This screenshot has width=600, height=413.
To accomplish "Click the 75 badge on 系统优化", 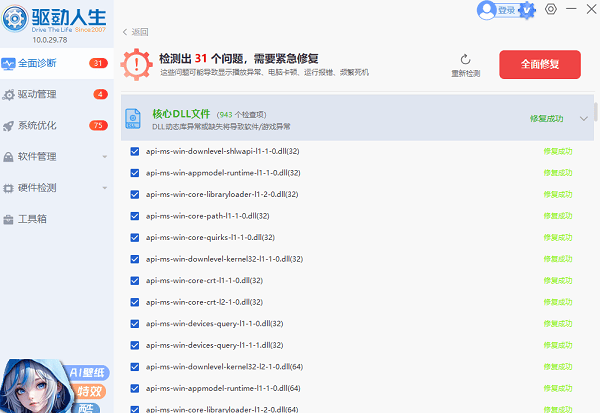I will [x=98, y=126].
